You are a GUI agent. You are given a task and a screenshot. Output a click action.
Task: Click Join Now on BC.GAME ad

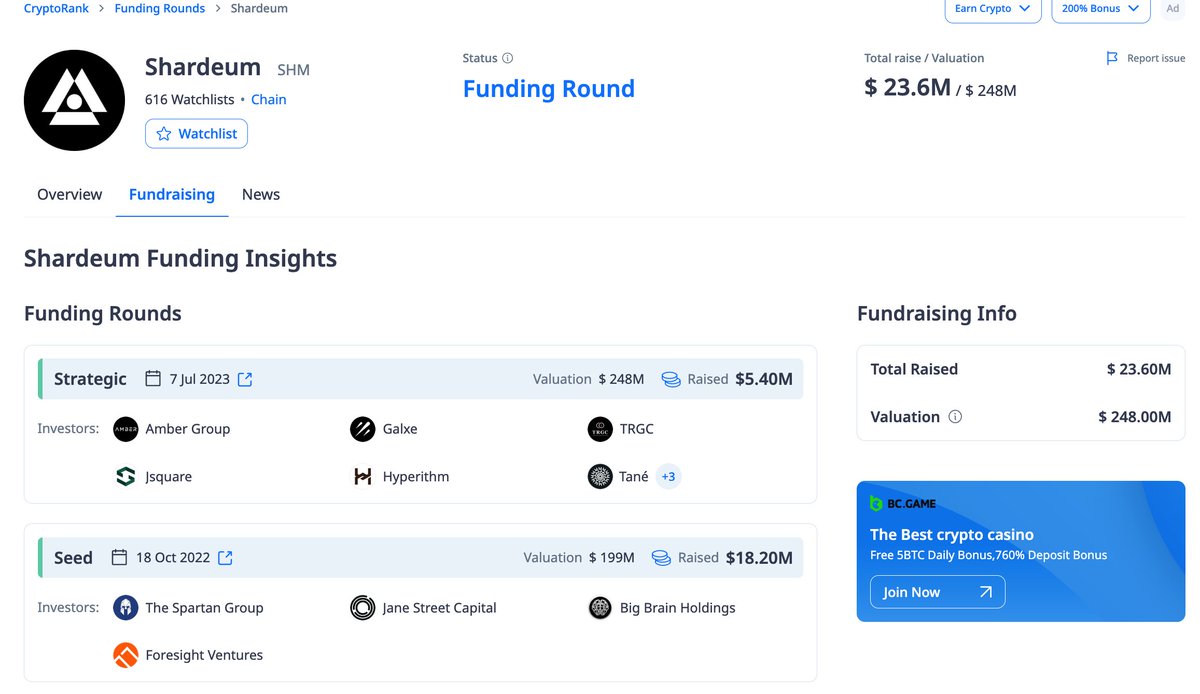[937, 592]
